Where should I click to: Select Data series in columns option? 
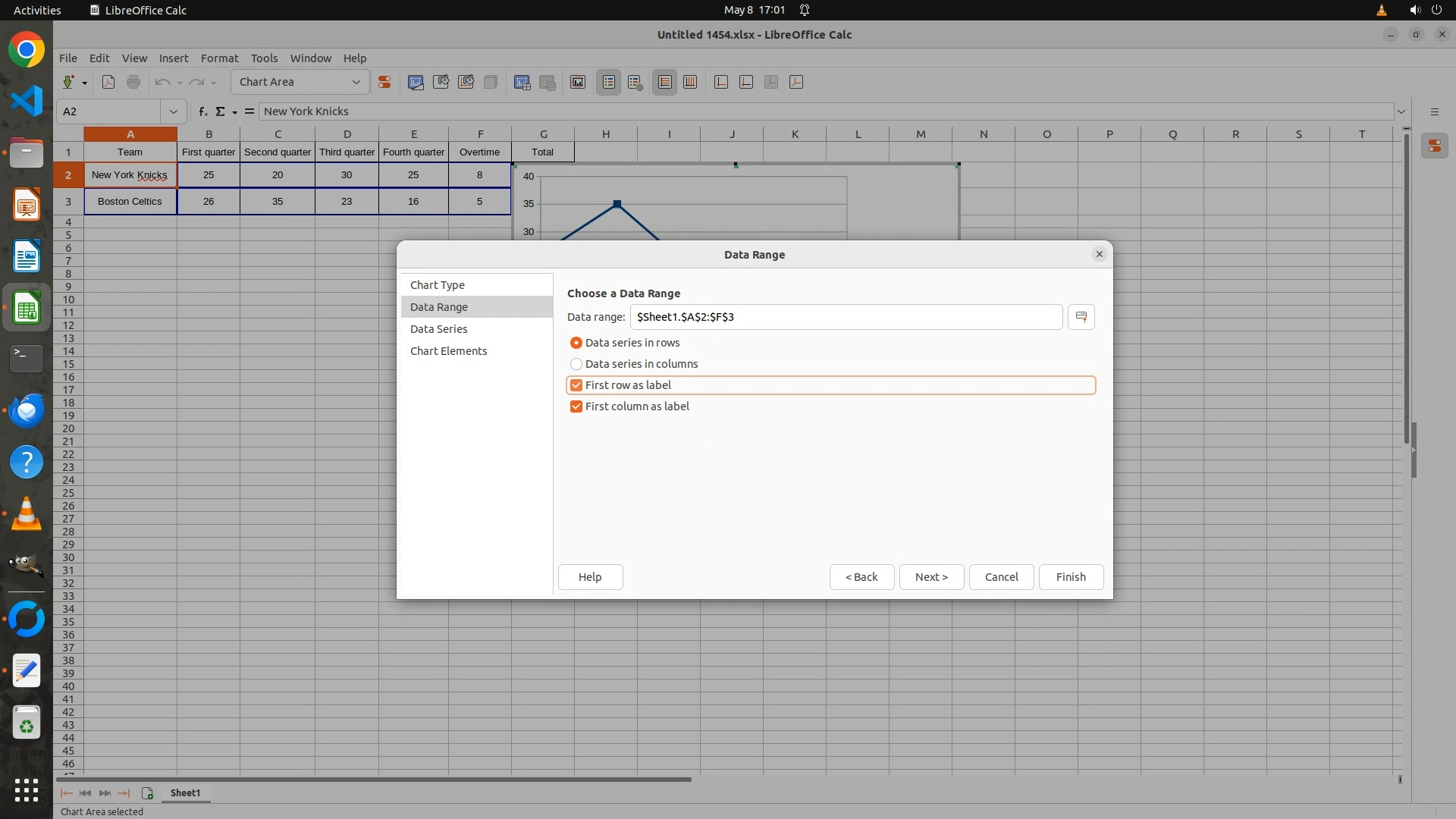click(x=576, y=364)
